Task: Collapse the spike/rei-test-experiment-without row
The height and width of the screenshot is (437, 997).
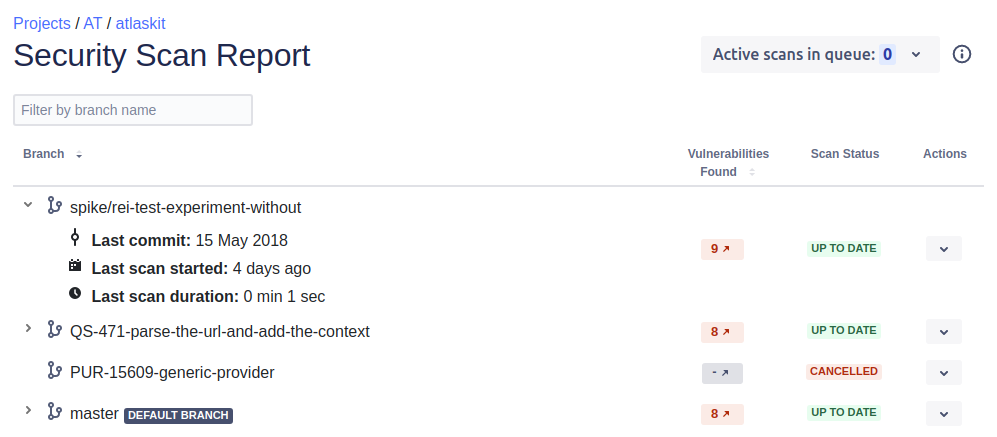Action: [x=28, y=206]
